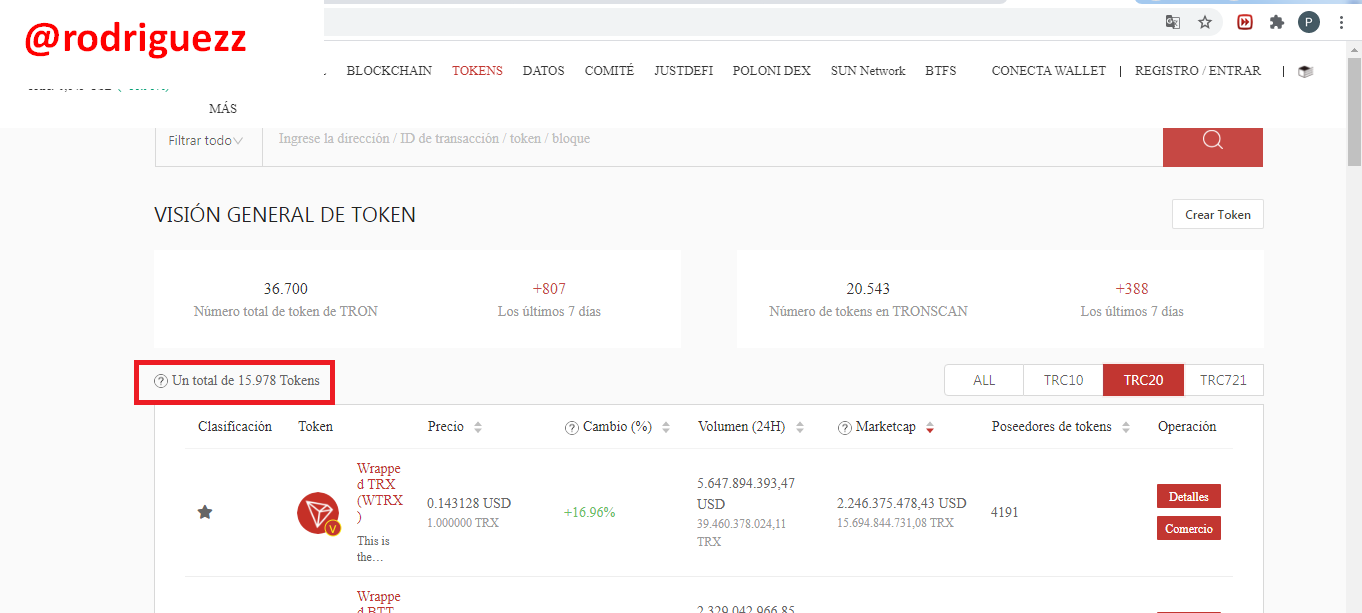Select the TRC10 tab
Image resolution: width=1362 pixels, height=613 pixels.
click(1063, 380)
